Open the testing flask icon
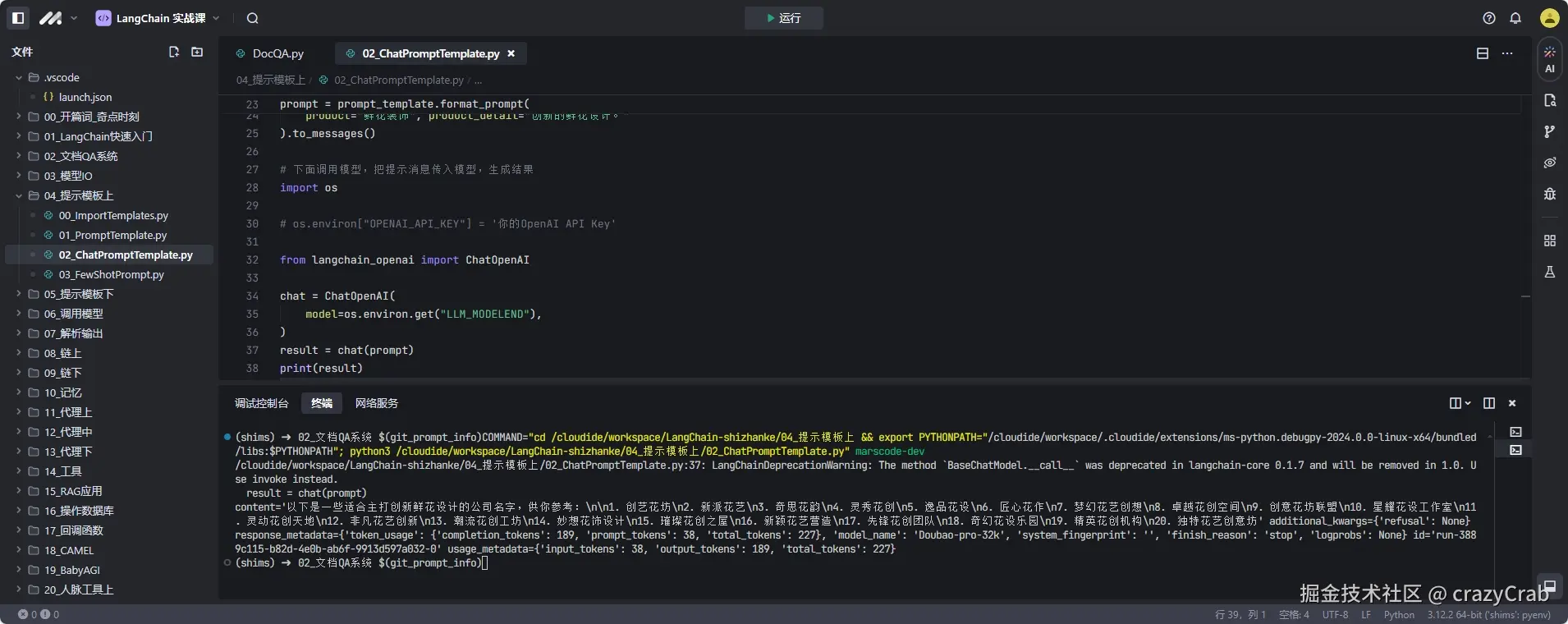1568x624 pixels. 1549,272
